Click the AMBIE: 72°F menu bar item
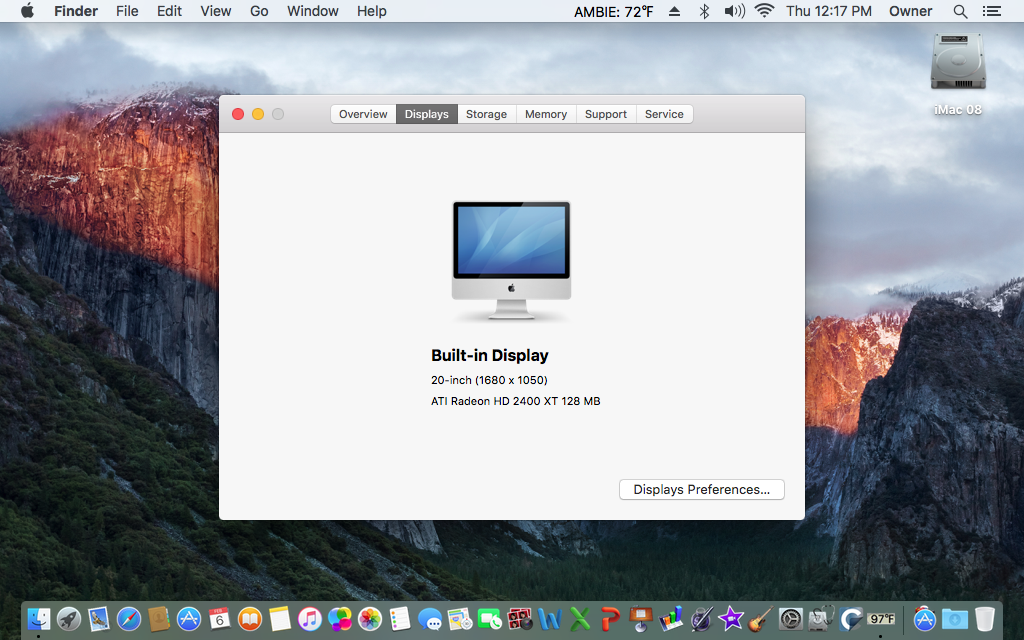 point(613,11)
